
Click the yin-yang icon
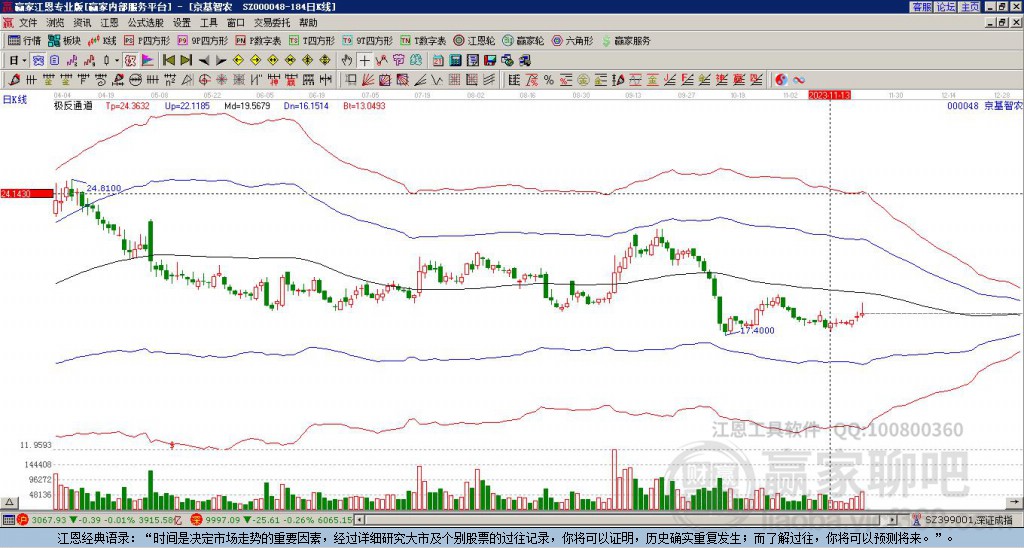coord(781,80)
